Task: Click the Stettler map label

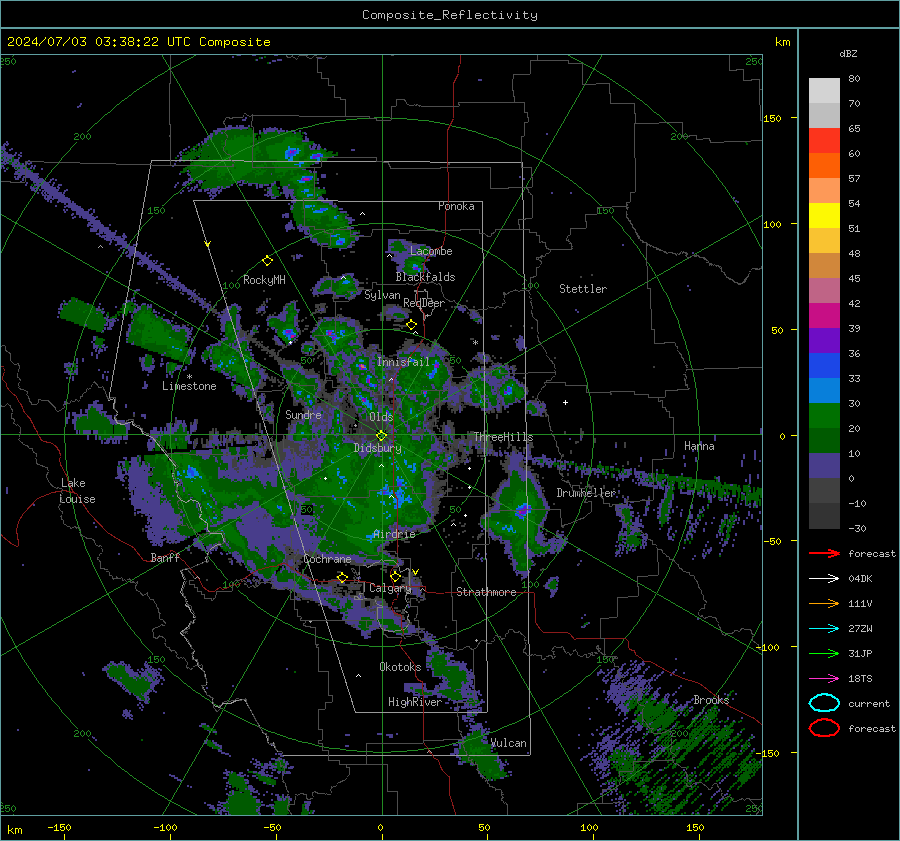Action: click(583, 289)
